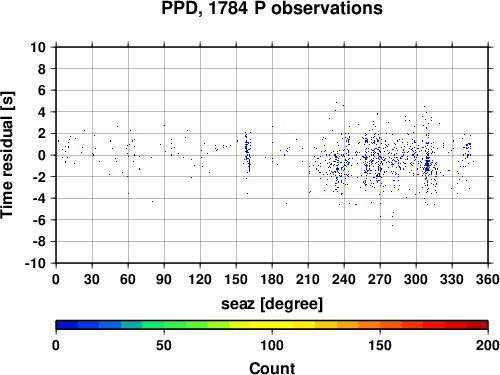Screen dimensions: 500x375
Task: Click the y-axis tick label 0
Action: pos(42,155)
